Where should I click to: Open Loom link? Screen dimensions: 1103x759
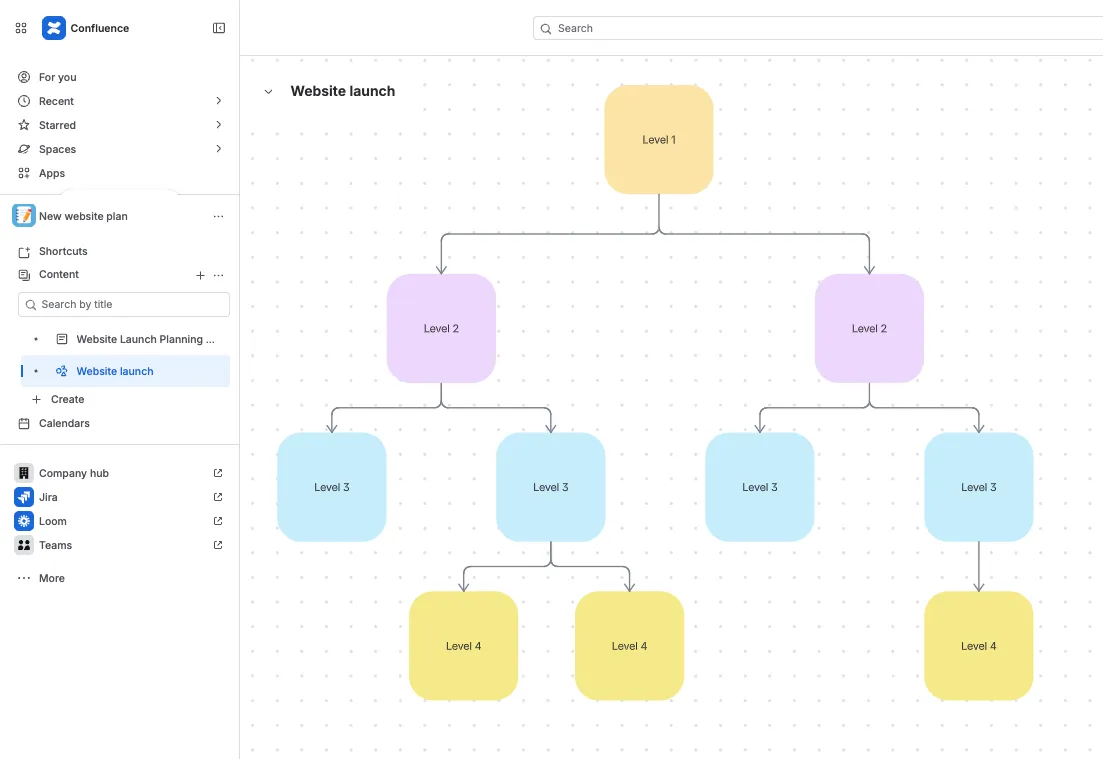pos(53,521)
